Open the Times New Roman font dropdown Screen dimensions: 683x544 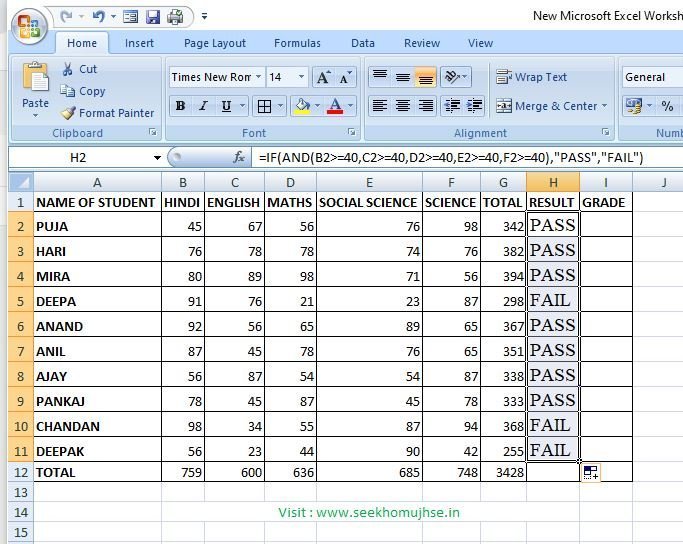(x=258, y=77)
